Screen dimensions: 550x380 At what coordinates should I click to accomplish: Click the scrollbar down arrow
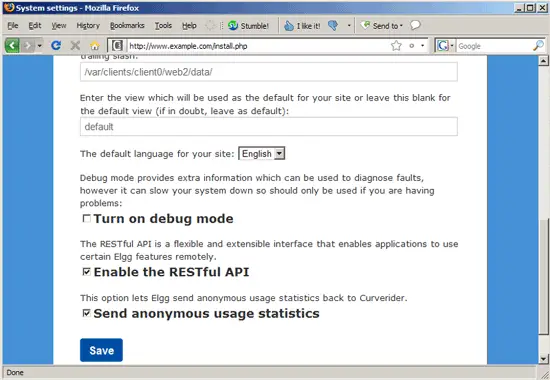pyautogui.click(x=543, y=359)
